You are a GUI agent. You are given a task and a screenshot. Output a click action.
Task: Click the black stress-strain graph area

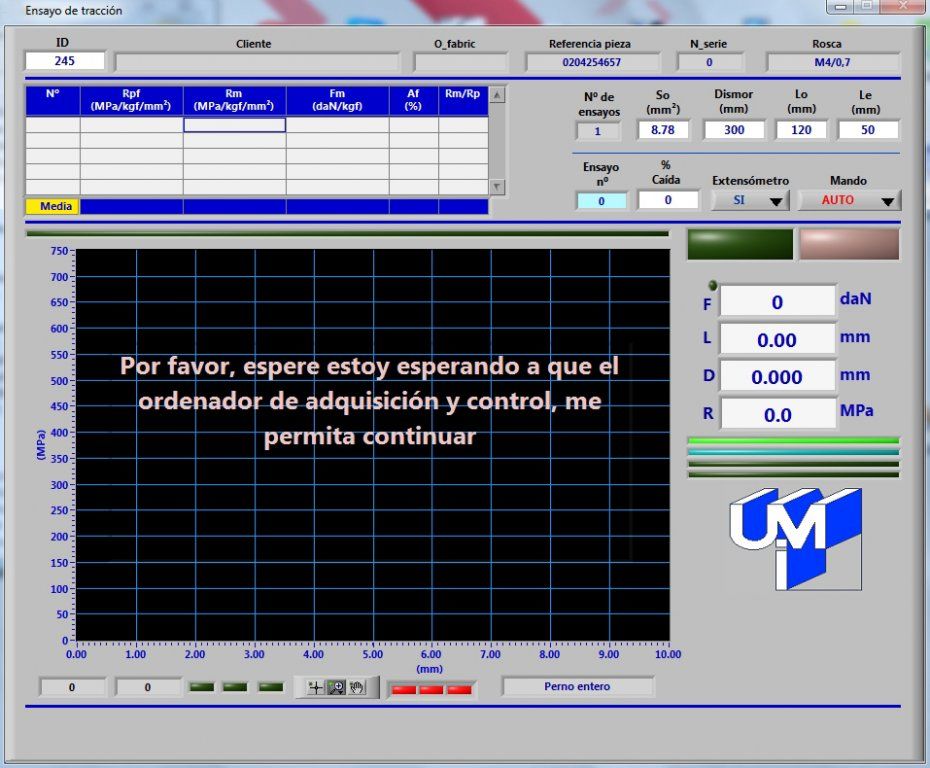[x=372, y=445]
